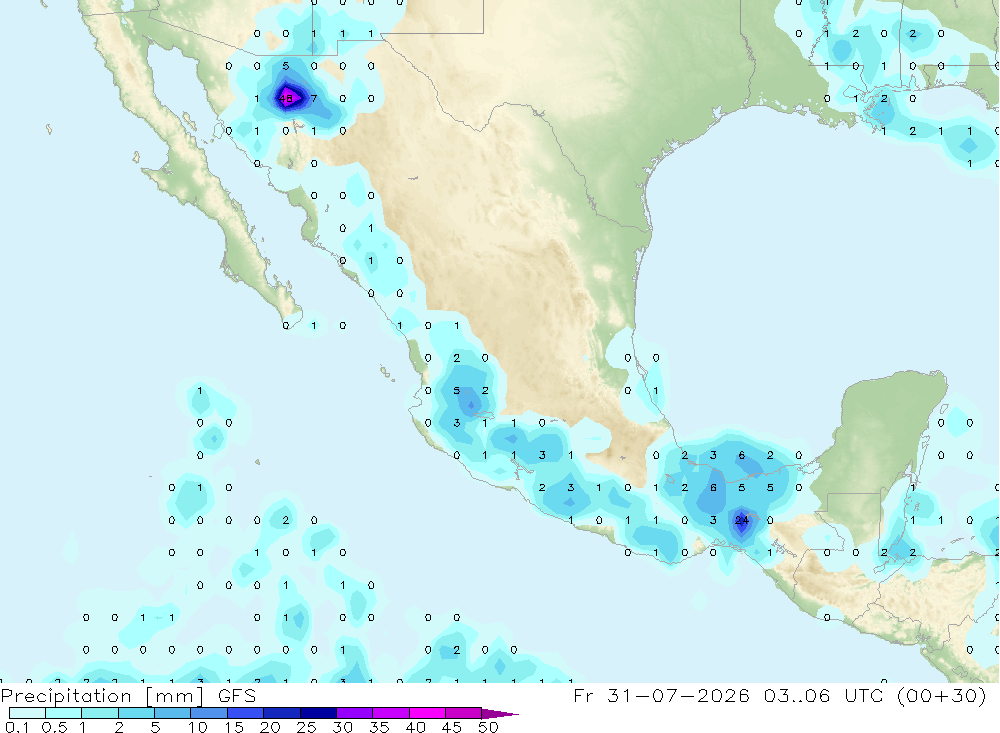Click the legend tick label "20"
Viewport: 1000px width, 733px height.
pyautogui.click(x=270, y=727)
